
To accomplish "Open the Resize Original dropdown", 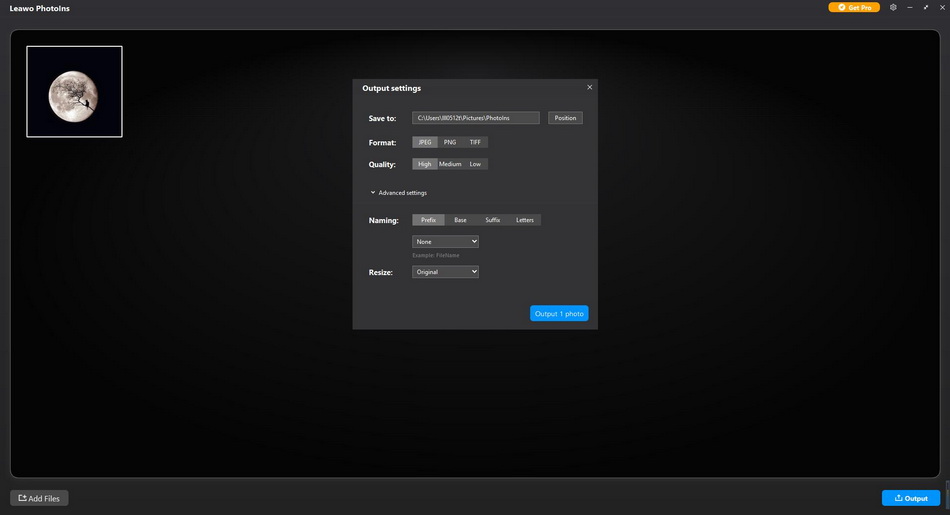I will [x=445, y=272].
